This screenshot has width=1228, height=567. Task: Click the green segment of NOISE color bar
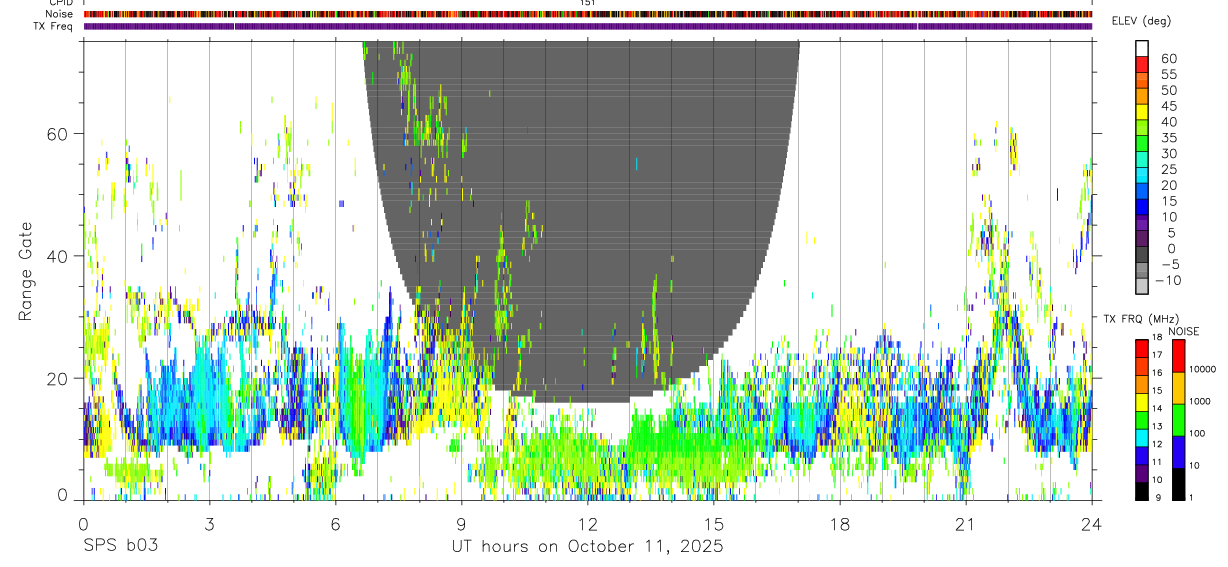coord(1178,420)
